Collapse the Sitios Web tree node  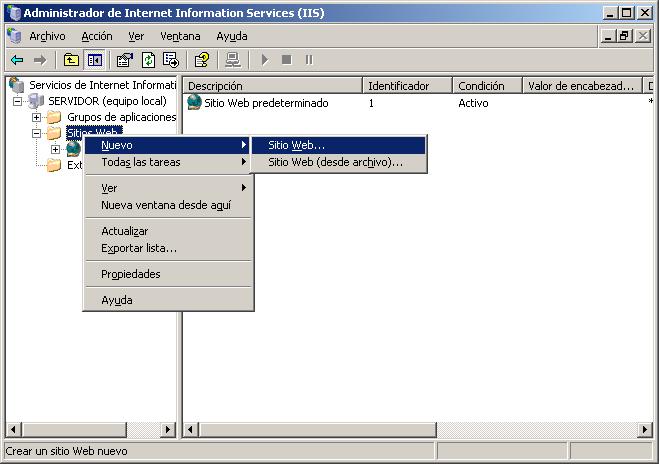point(37,133)
